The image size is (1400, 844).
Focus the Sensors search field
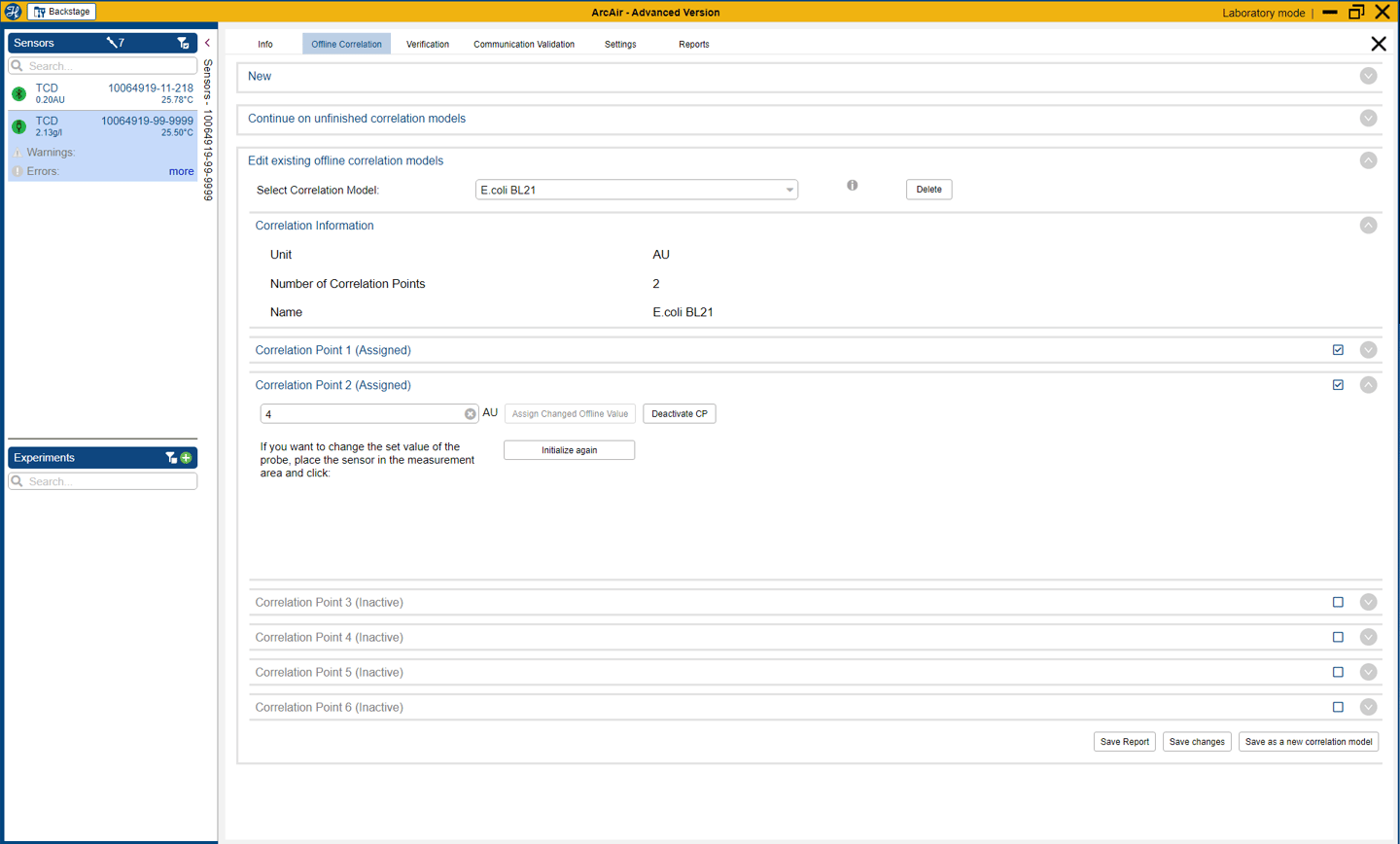pyautogui.click(x=103, y=66)
